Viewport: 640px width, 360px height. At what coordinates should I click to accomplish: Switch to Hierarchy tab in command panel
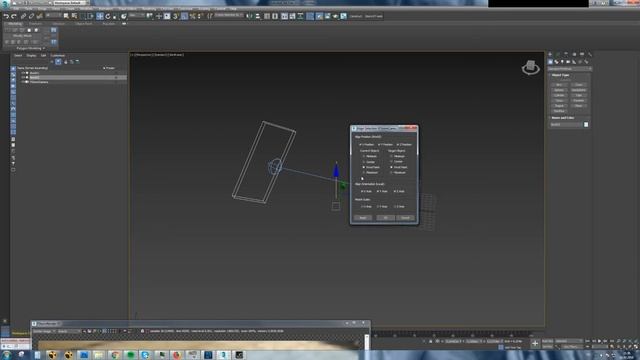[566, 54]
